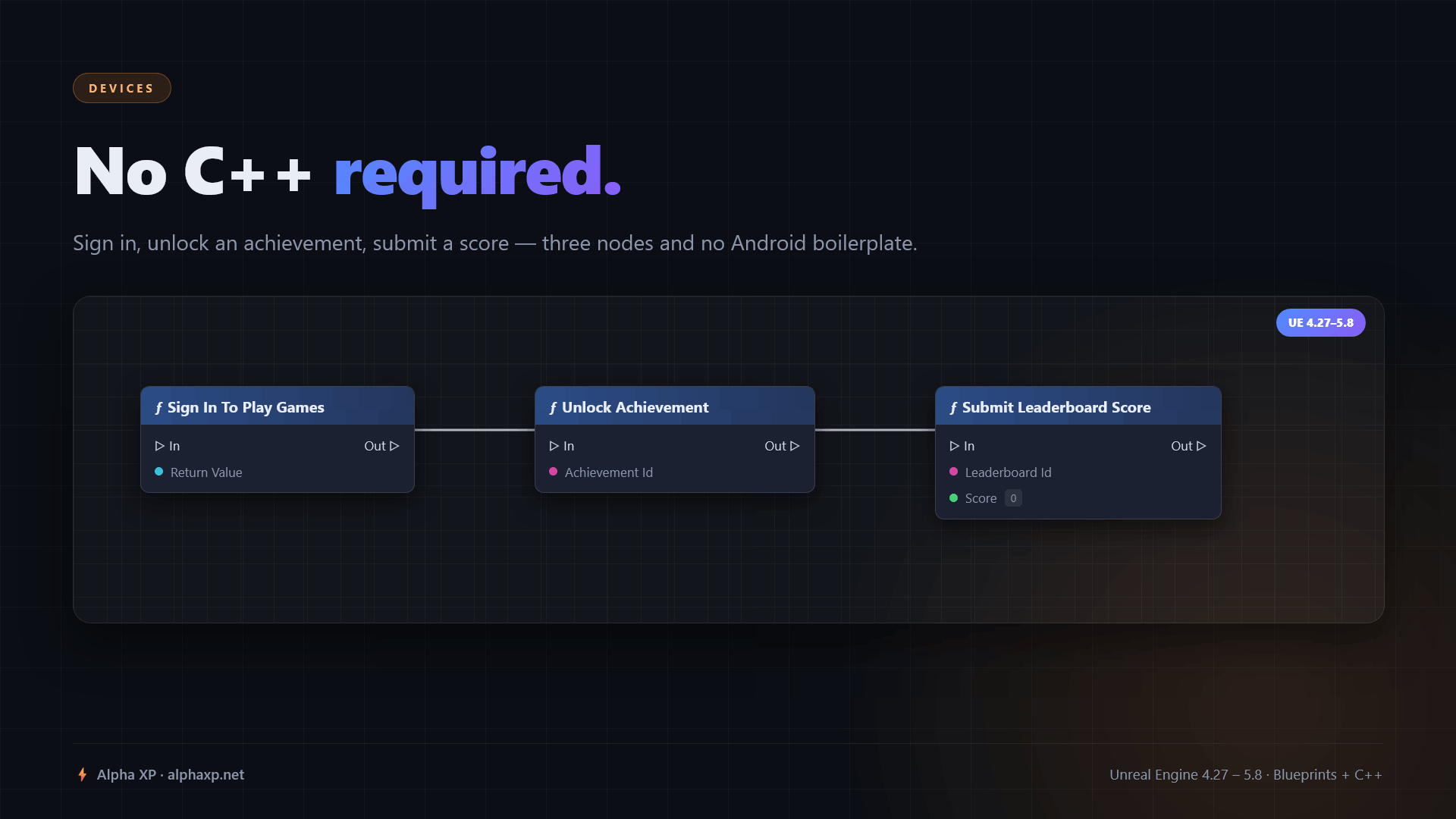Screen dimensions: 1456x819
Task: Click the pink Achievement Id pin
Action: (554, 472)
